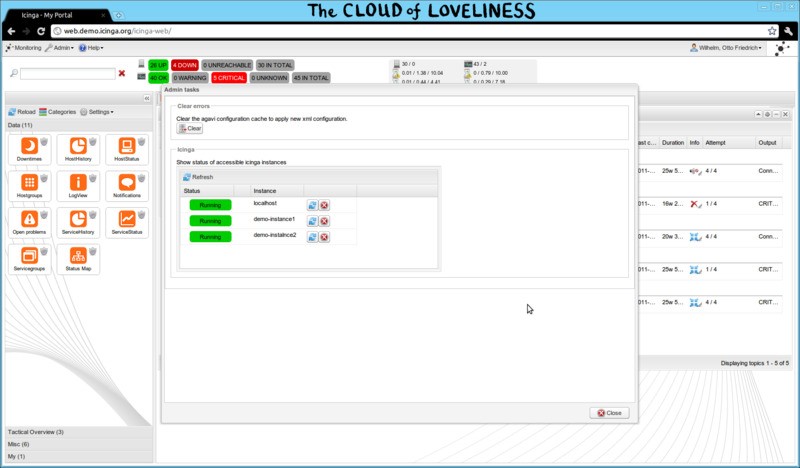Image resolution: width=800 pixels, height=468 pixels.
Task: Reload the browser page
Action: click(x=41, y=31)
